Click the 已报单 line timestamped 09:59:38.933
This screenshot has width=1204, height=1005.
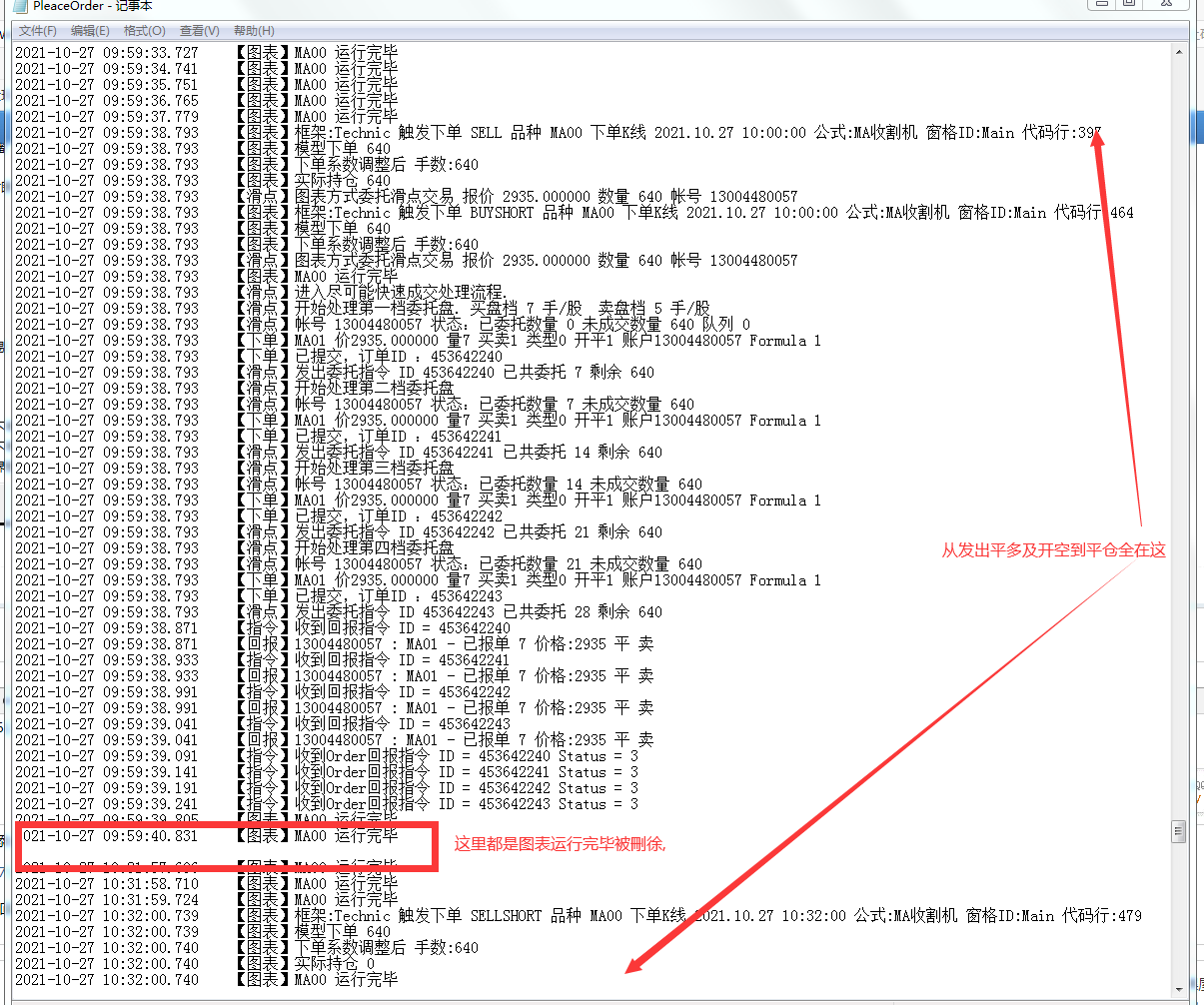[335, 675]
